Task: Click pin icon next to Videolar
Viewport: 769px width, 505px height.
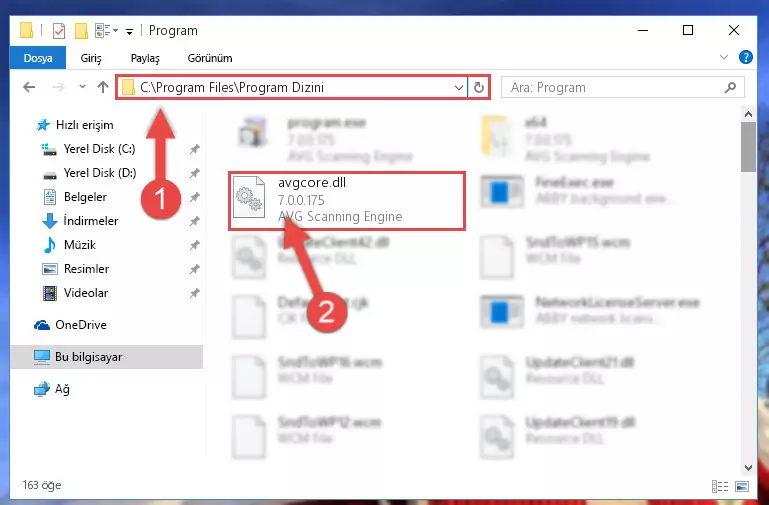Action: click(195, 293)
